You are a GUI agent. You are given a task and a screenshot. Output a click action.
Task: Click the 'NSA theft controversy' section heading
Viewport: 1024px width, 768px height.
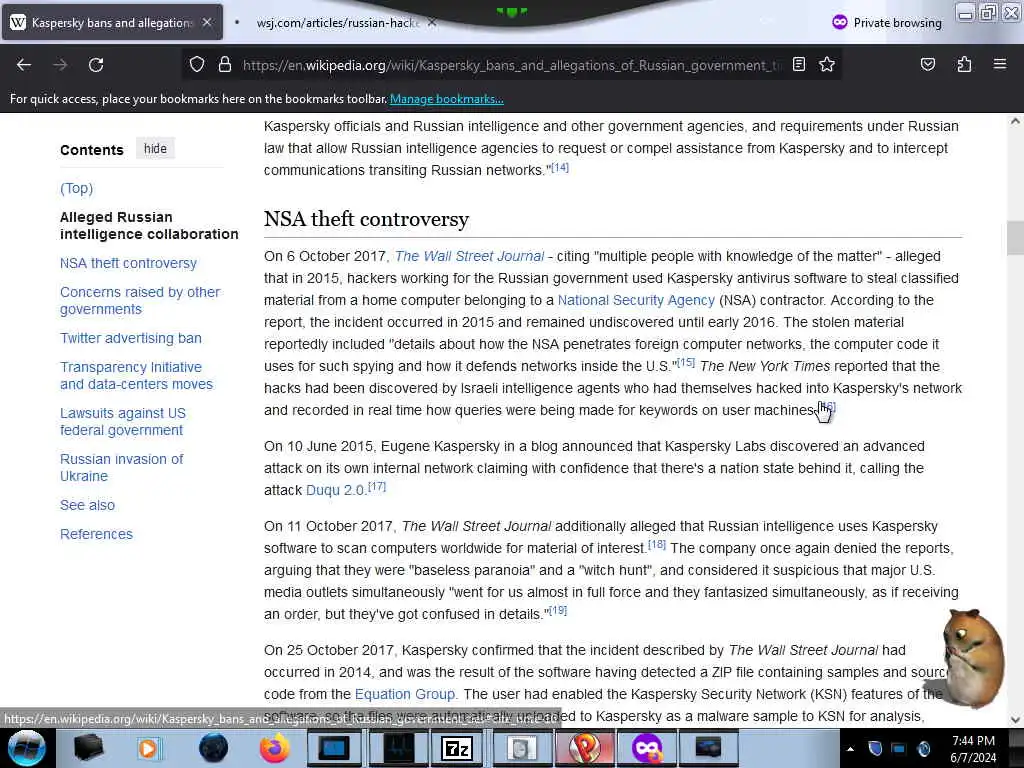coord(366,219)
